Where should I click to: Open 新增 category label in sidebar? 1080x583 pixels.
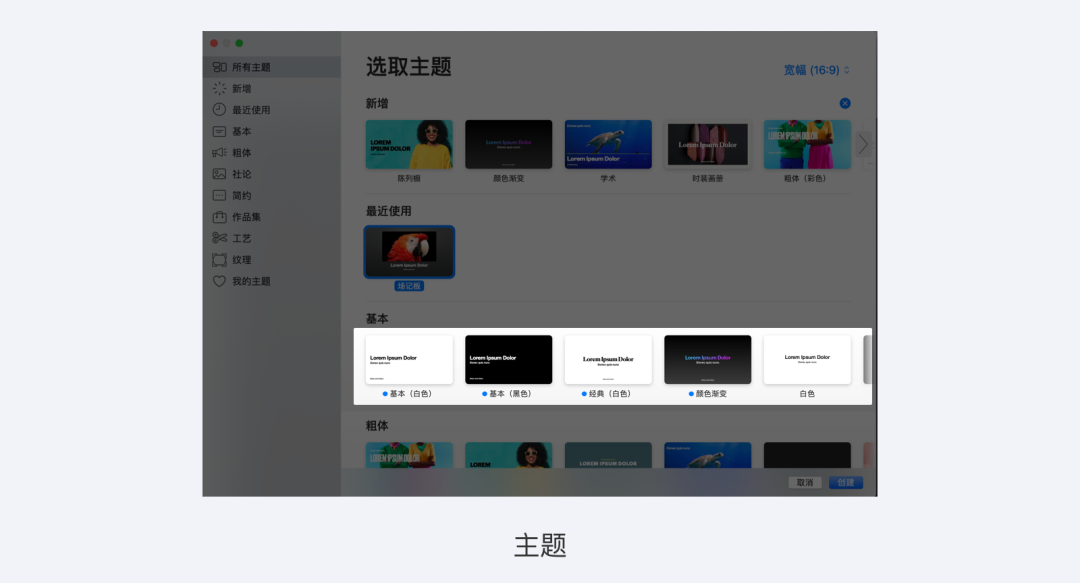tap(241, 88)
